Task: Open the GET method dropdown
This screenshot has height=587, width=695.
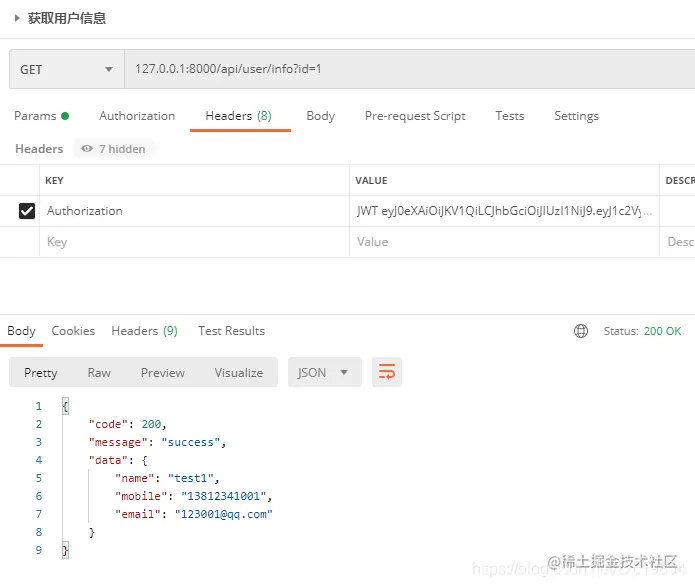Action: click(x=66, y=69)
